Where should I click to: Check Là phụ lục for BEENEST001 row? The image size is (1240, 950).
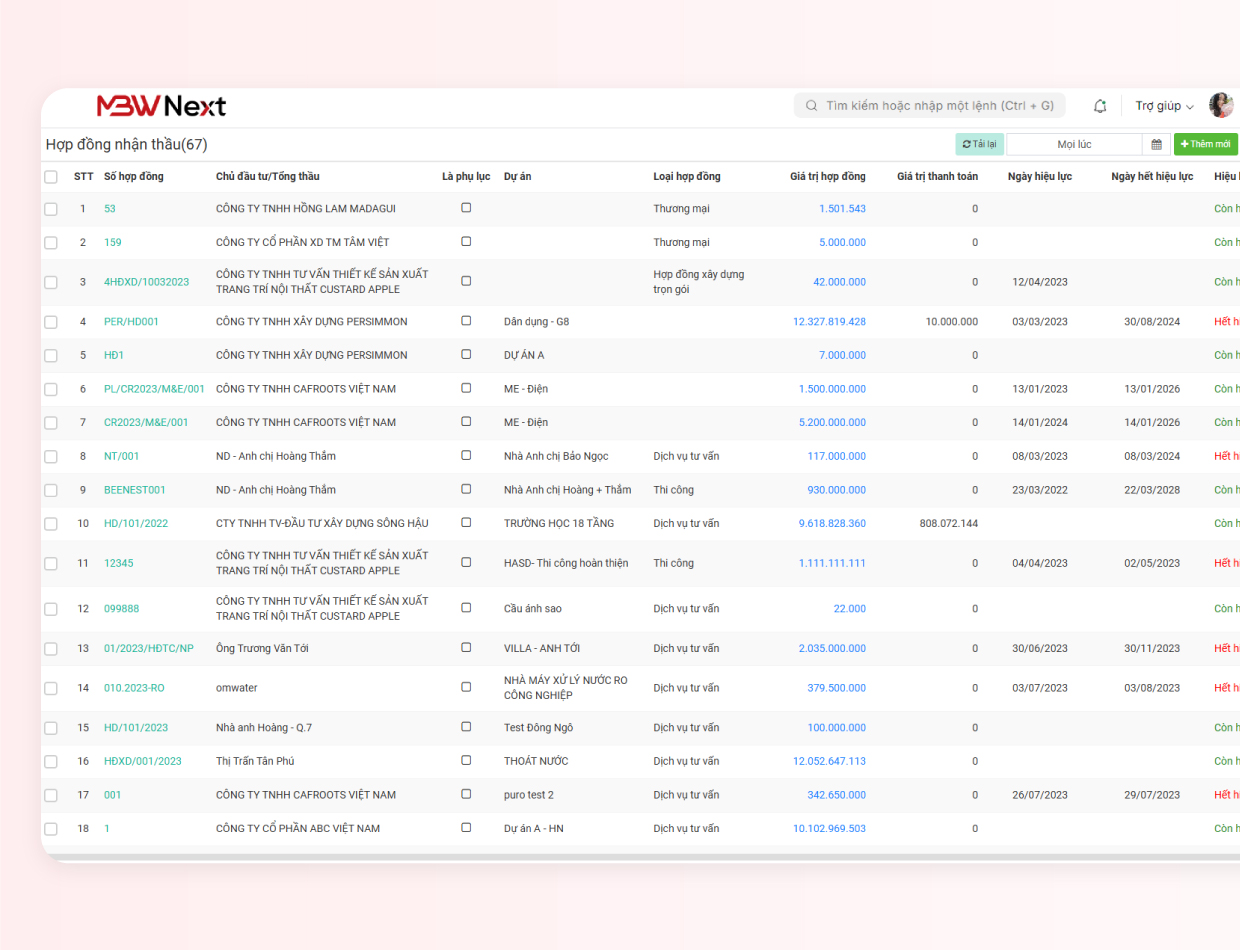(466, 490)
